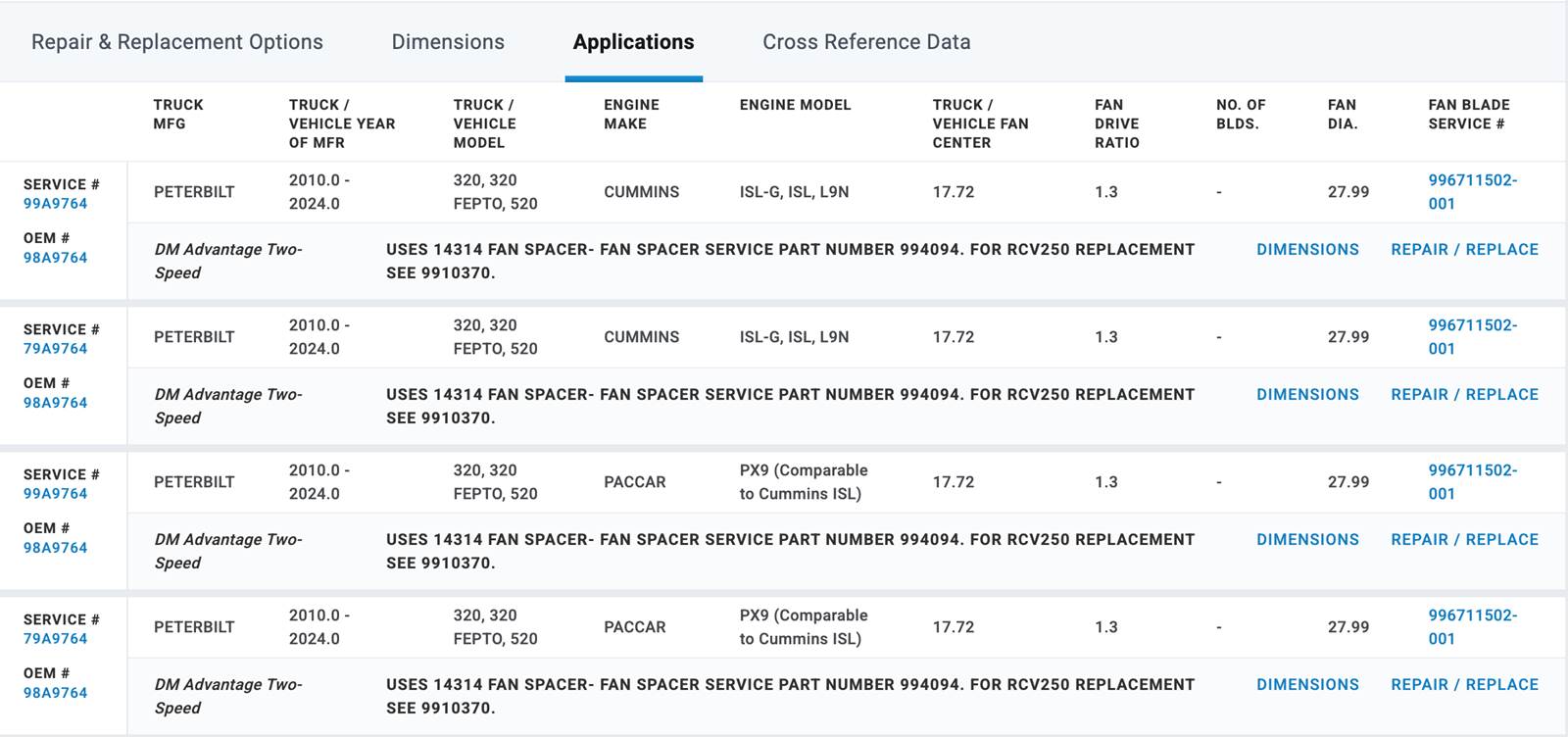The image size is (1568, 737).
Task: Click fan spacer note under Cummins 79A9764
Action: (790, 407)
